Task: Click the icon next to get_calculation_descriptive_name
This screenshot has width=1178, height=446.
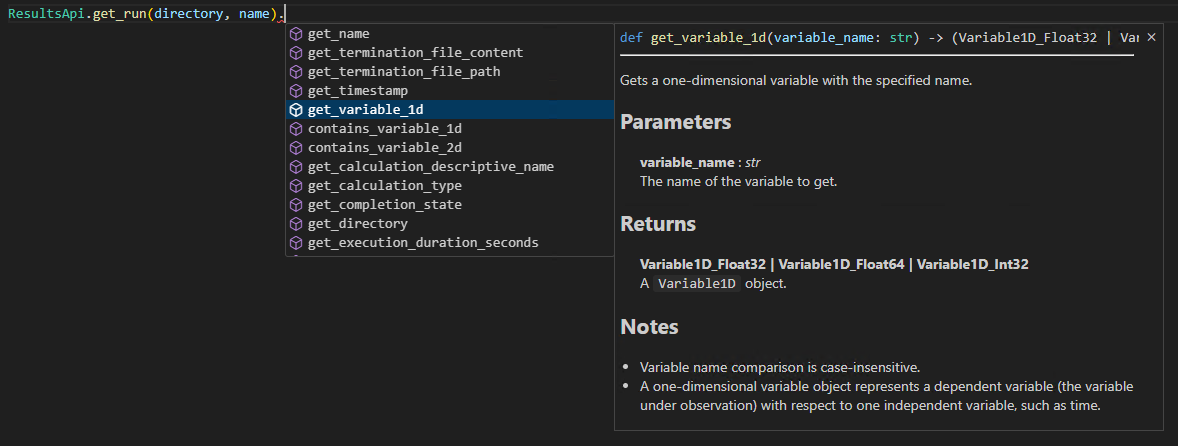Action: (x=296, y=167)
